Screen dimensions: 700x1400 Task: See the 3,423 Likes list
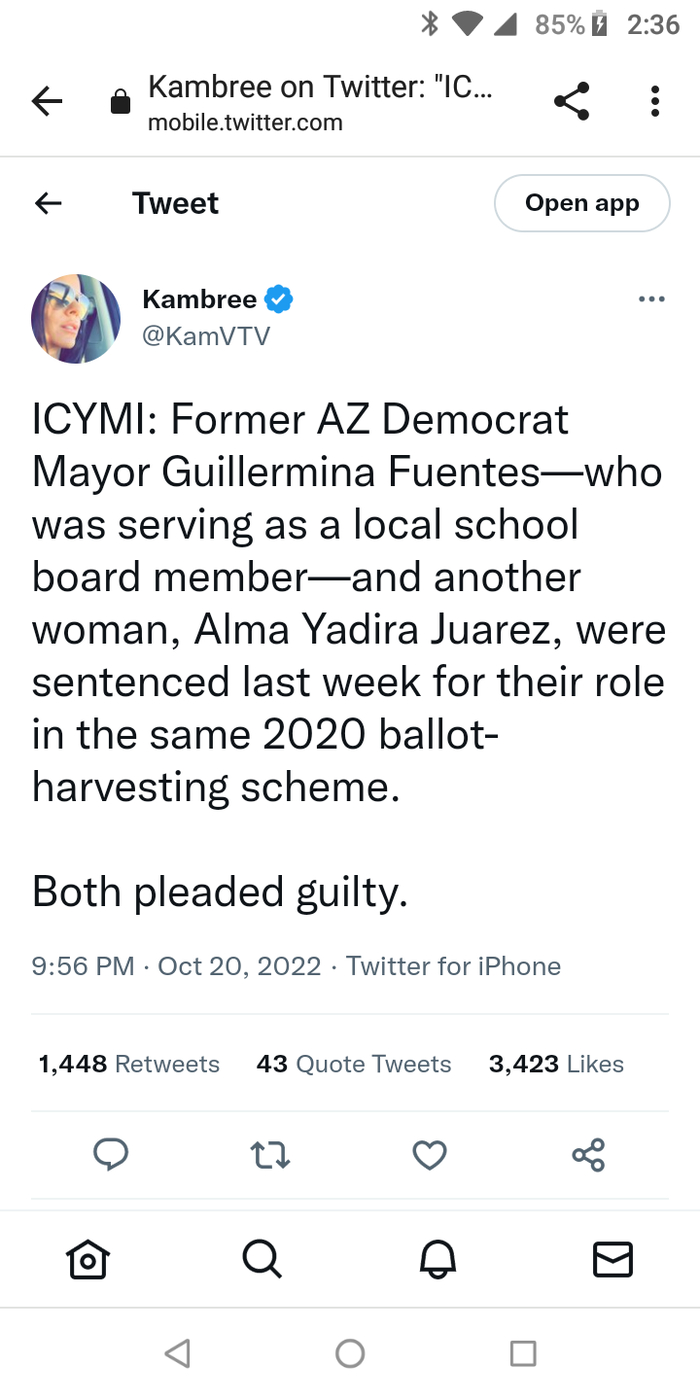pyautogui.click(x=556, y=1064)
